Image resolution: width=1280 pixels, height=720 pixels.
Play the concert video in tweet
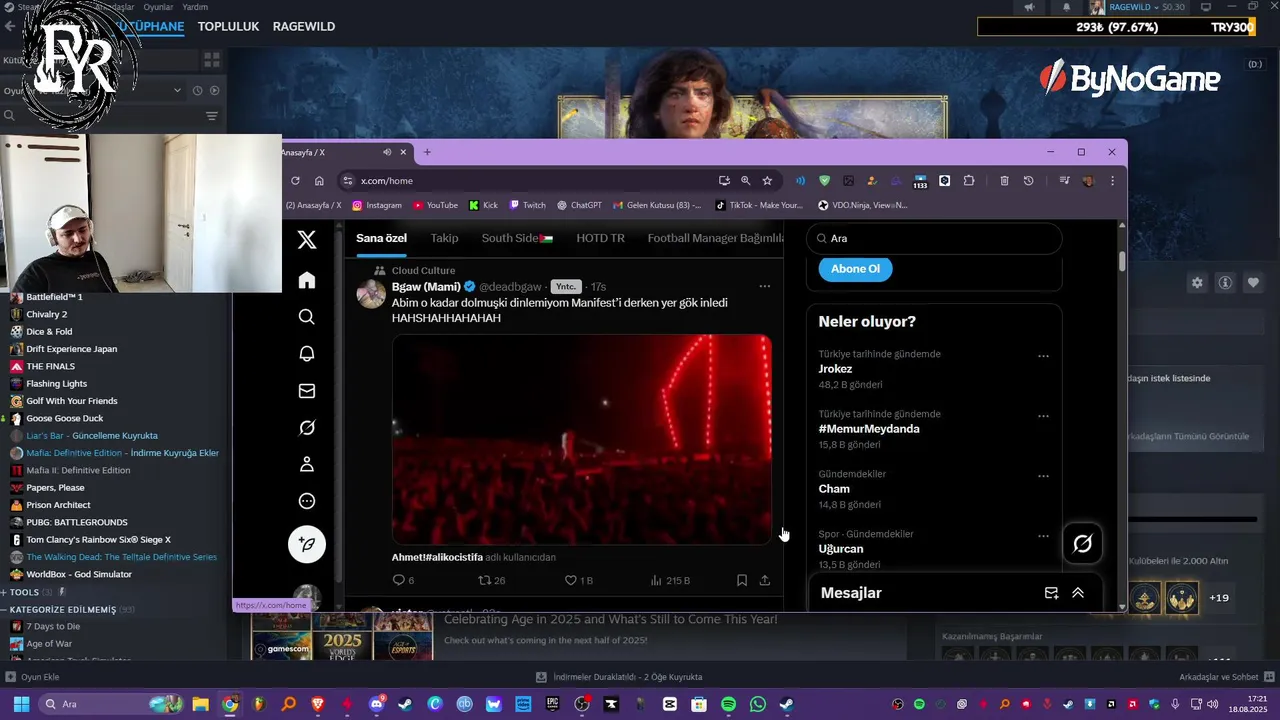[x=581, y=439]
